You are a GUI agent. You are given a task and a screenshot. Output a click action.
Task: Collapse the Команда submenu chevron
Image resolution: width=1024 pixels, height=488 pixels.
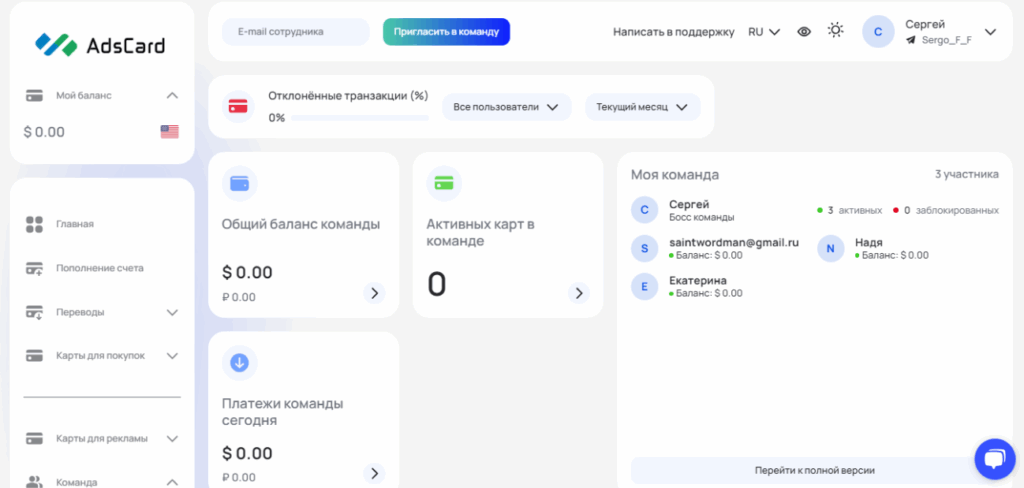coord(172,482)
